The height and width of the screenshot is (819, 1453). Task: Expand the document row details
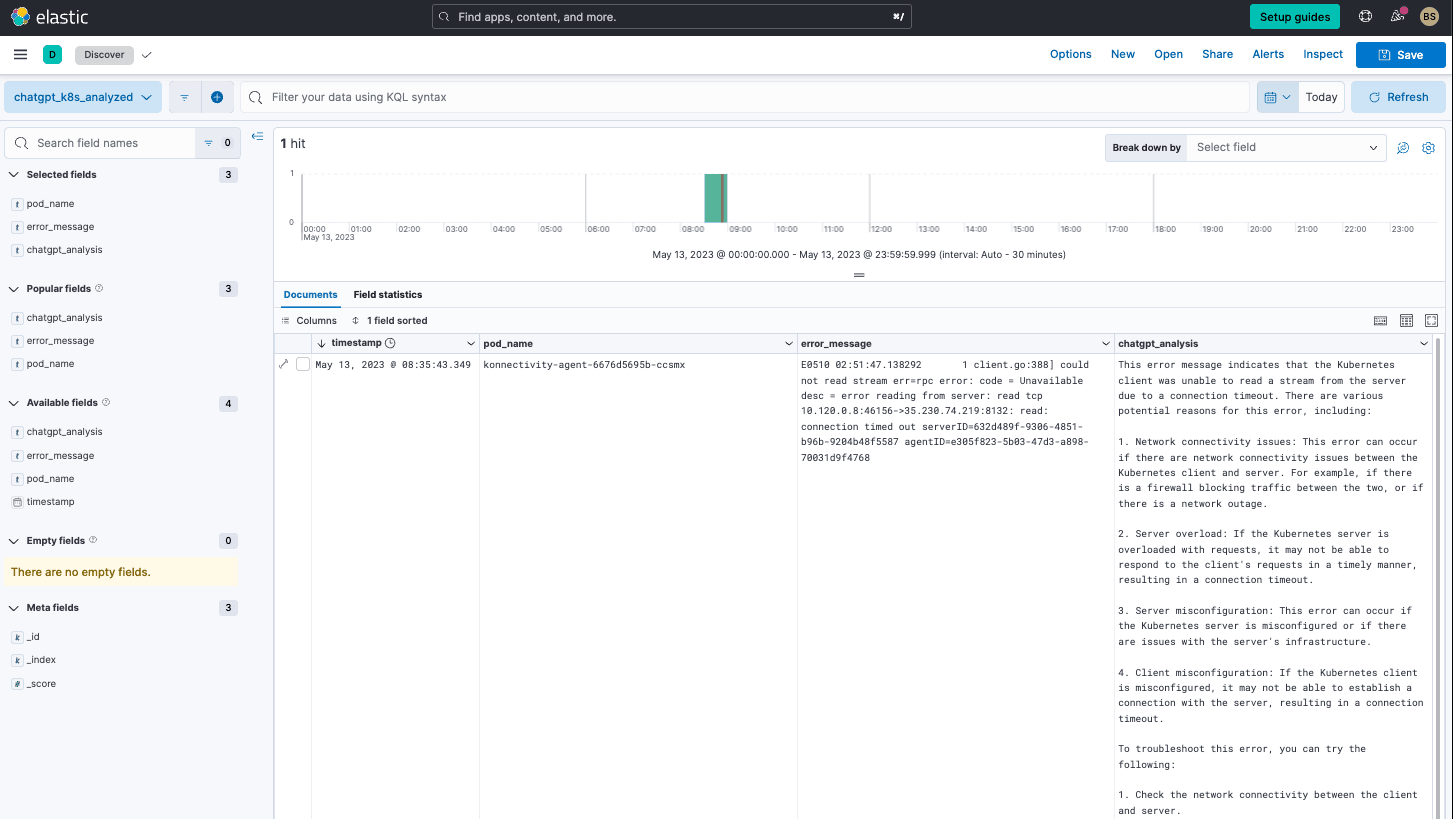[284, 364]
